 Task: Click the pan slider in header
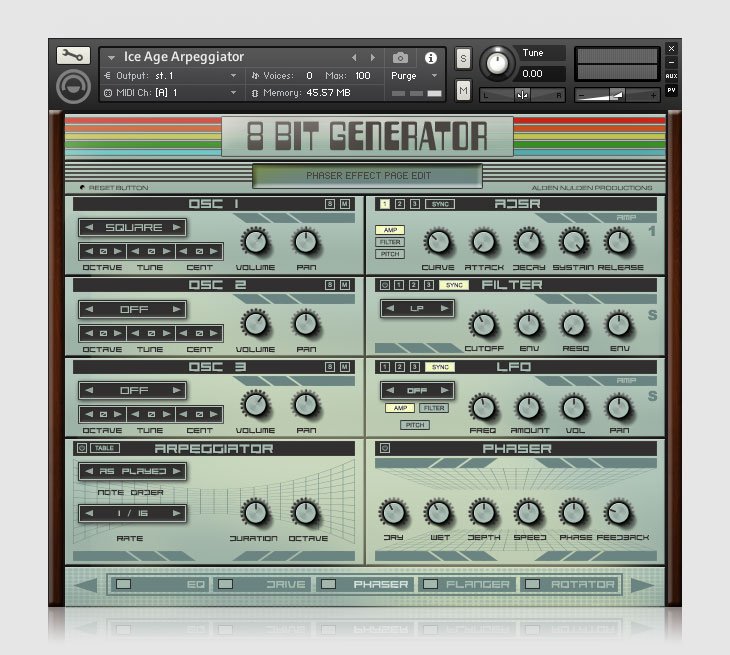coord(522,95)
